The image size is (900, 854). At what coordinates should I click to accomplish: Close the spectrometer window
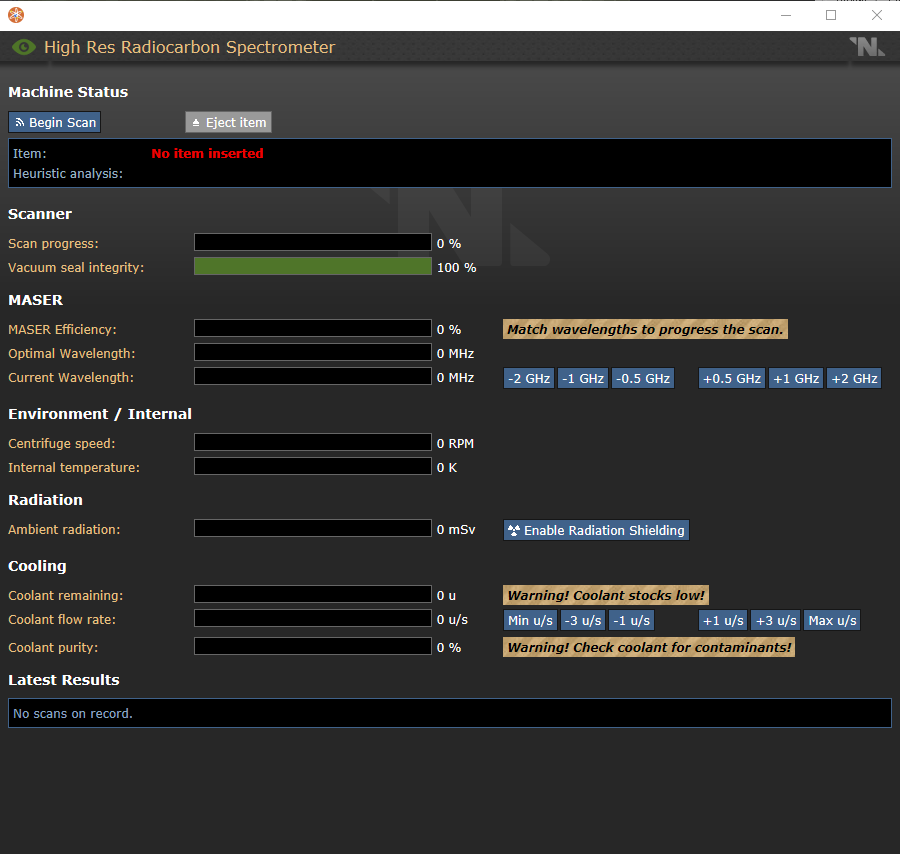pyautogui.click(x=876, y=15)
